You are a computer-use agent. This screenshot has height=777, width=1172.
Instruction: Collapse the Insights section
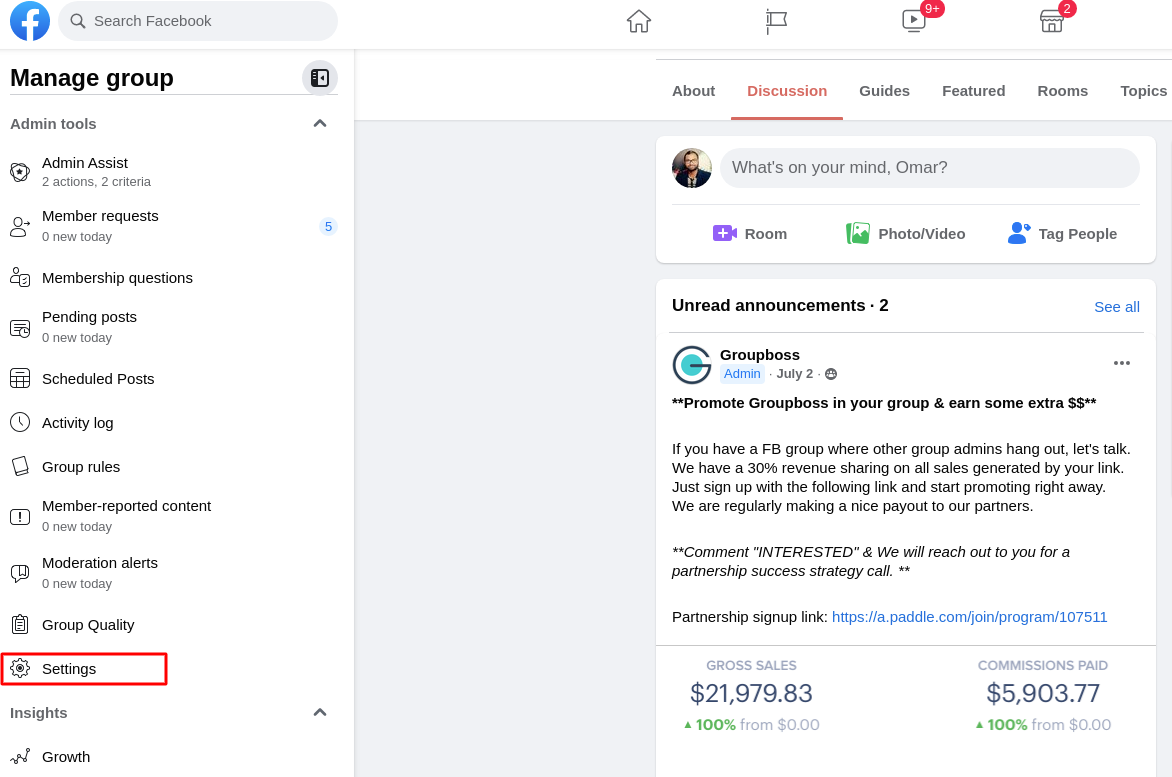[x=320, y=713]
